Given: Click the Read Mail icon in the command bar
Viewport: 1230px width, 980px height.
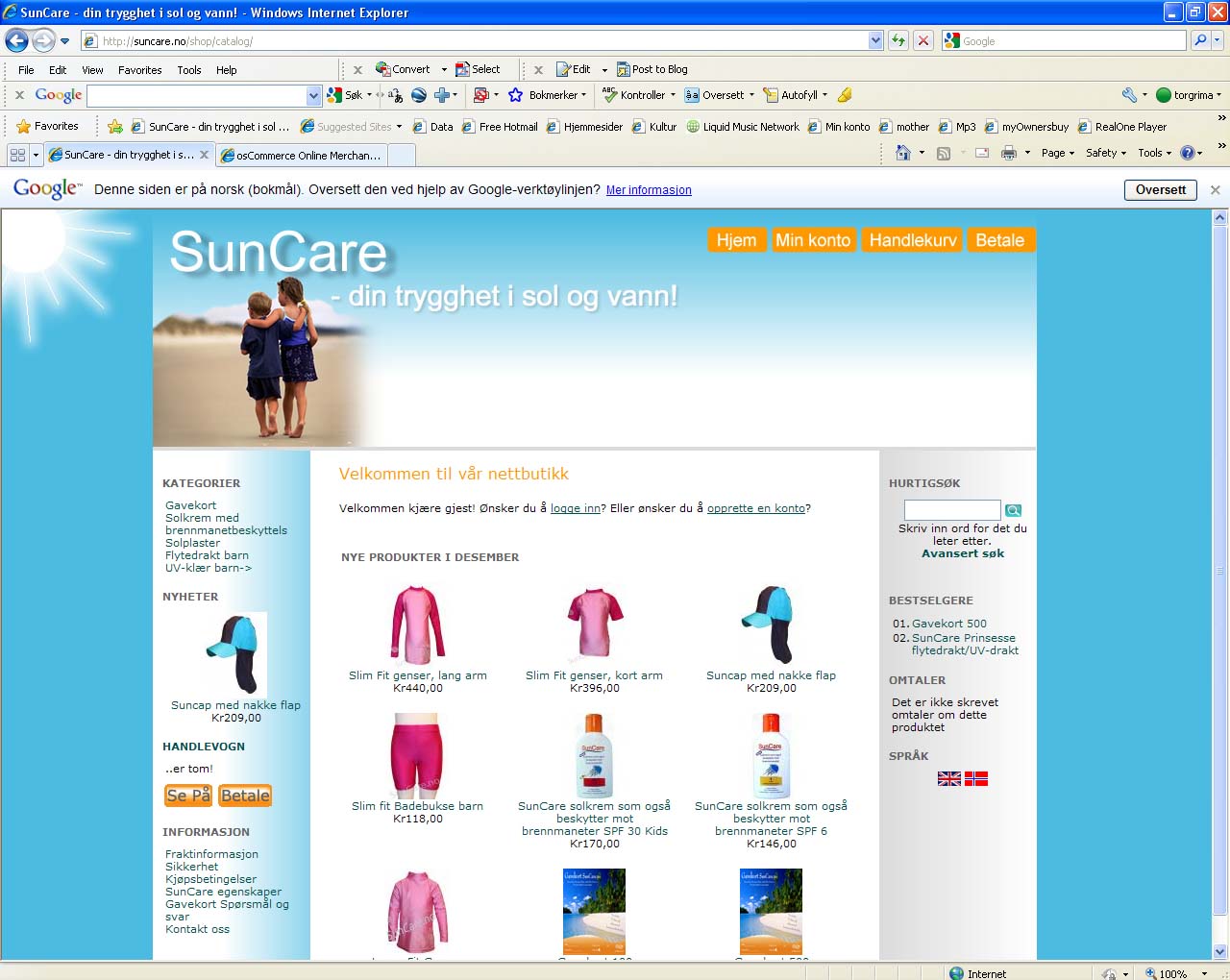Looking at the screenshot, I should (x=982, y=153).
